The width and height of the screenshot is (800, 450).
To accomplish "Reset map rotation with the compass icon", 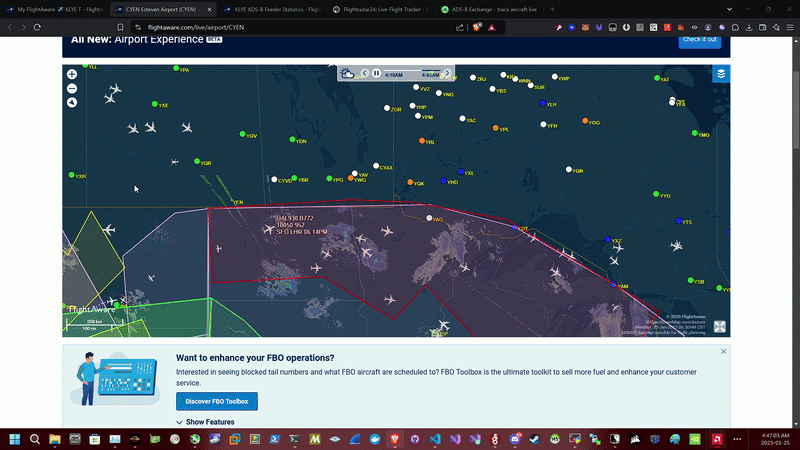I will pyautogui.click(x=72, y=103).
